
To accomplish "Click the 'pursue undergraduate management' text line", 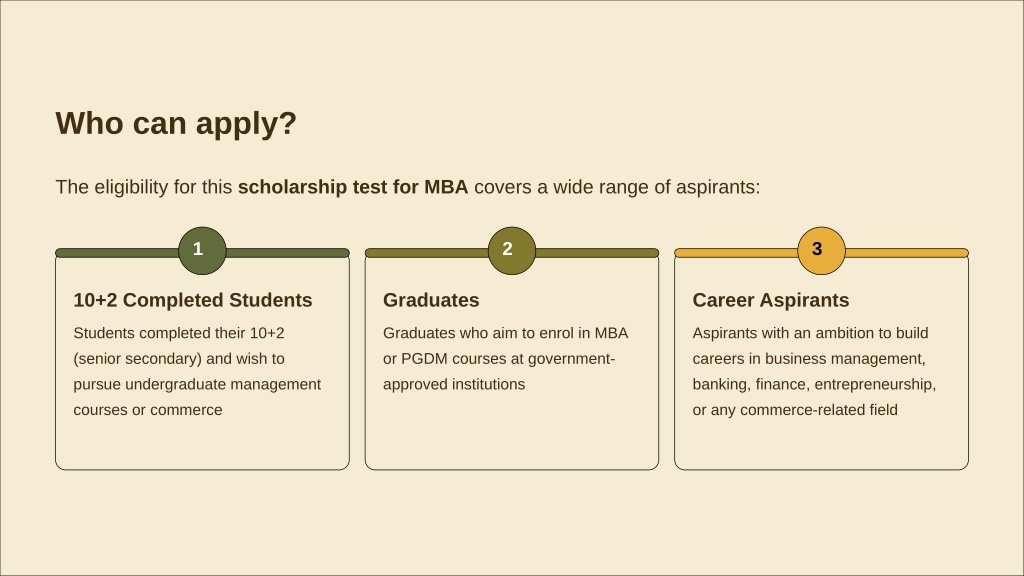I will [x=197, y=385].
